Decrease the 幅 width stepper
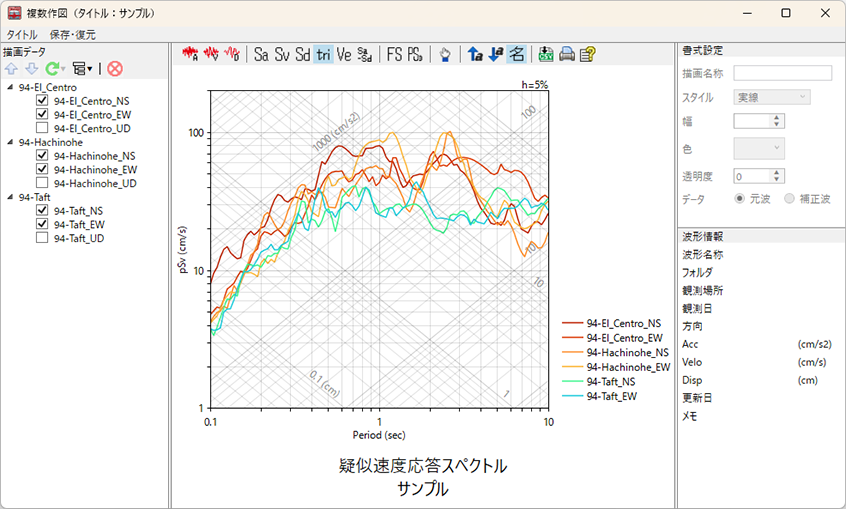Viewport: 846px width, 509px height. tap(776, 124)
